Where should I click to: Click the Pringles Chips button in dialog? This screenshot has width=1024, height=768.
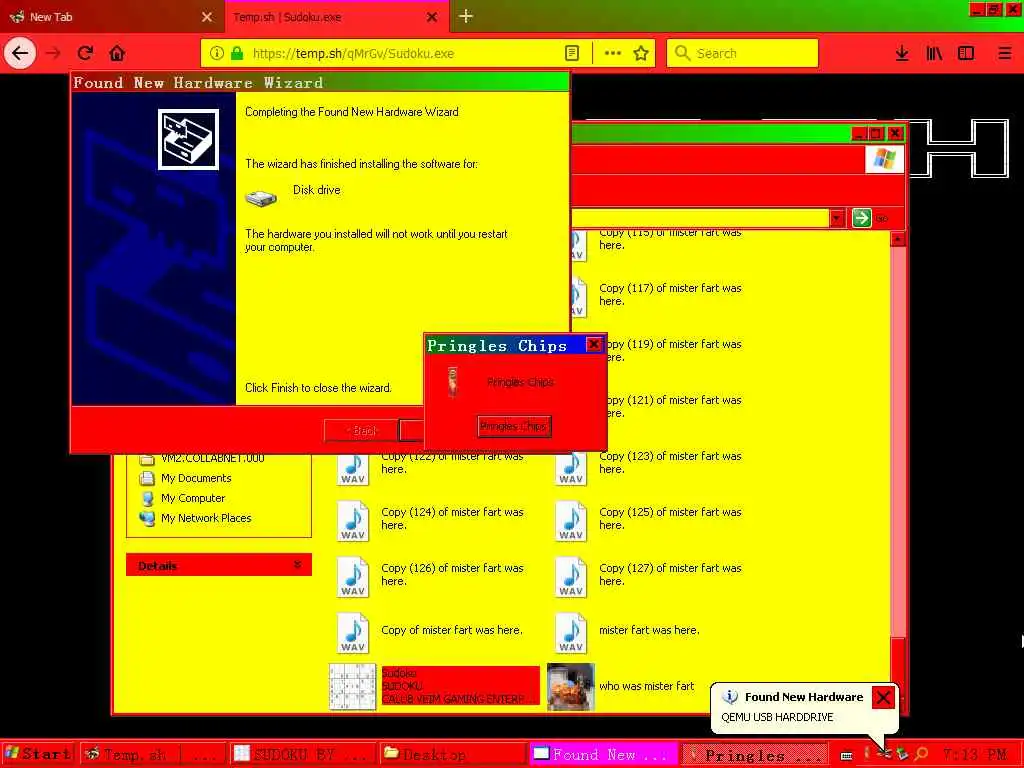[x=514, y=426]
